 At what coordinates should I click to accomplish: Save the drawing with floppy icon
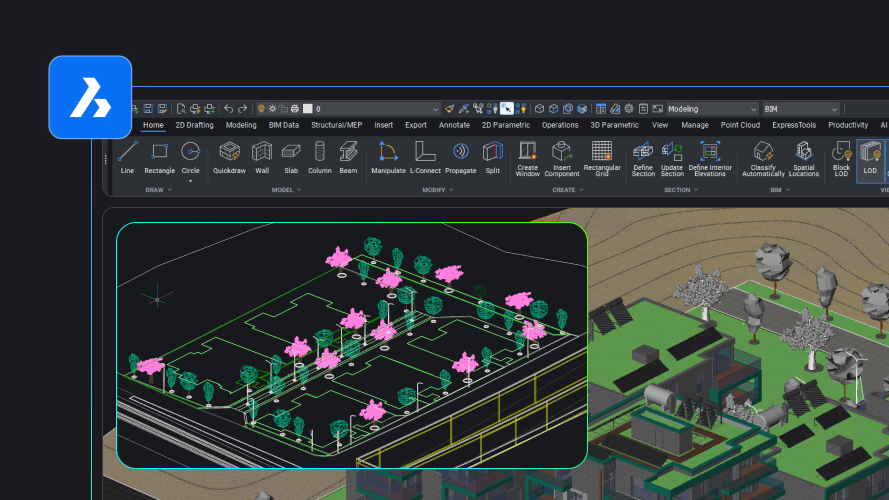coord(148,109)
